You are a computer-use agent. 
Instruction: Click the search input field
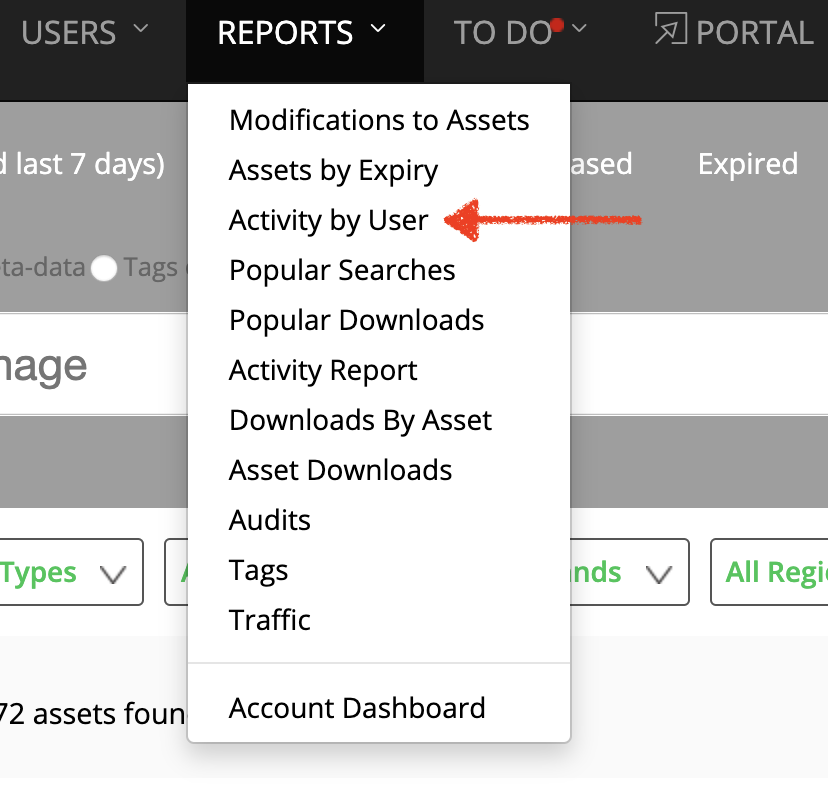[x=90, y=366]
